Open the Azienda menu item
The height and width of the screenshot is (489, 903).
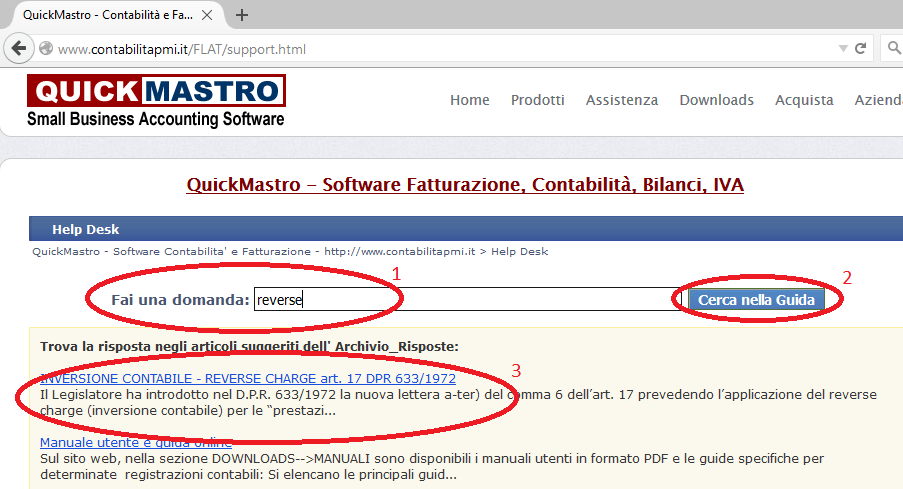[879, 100]
